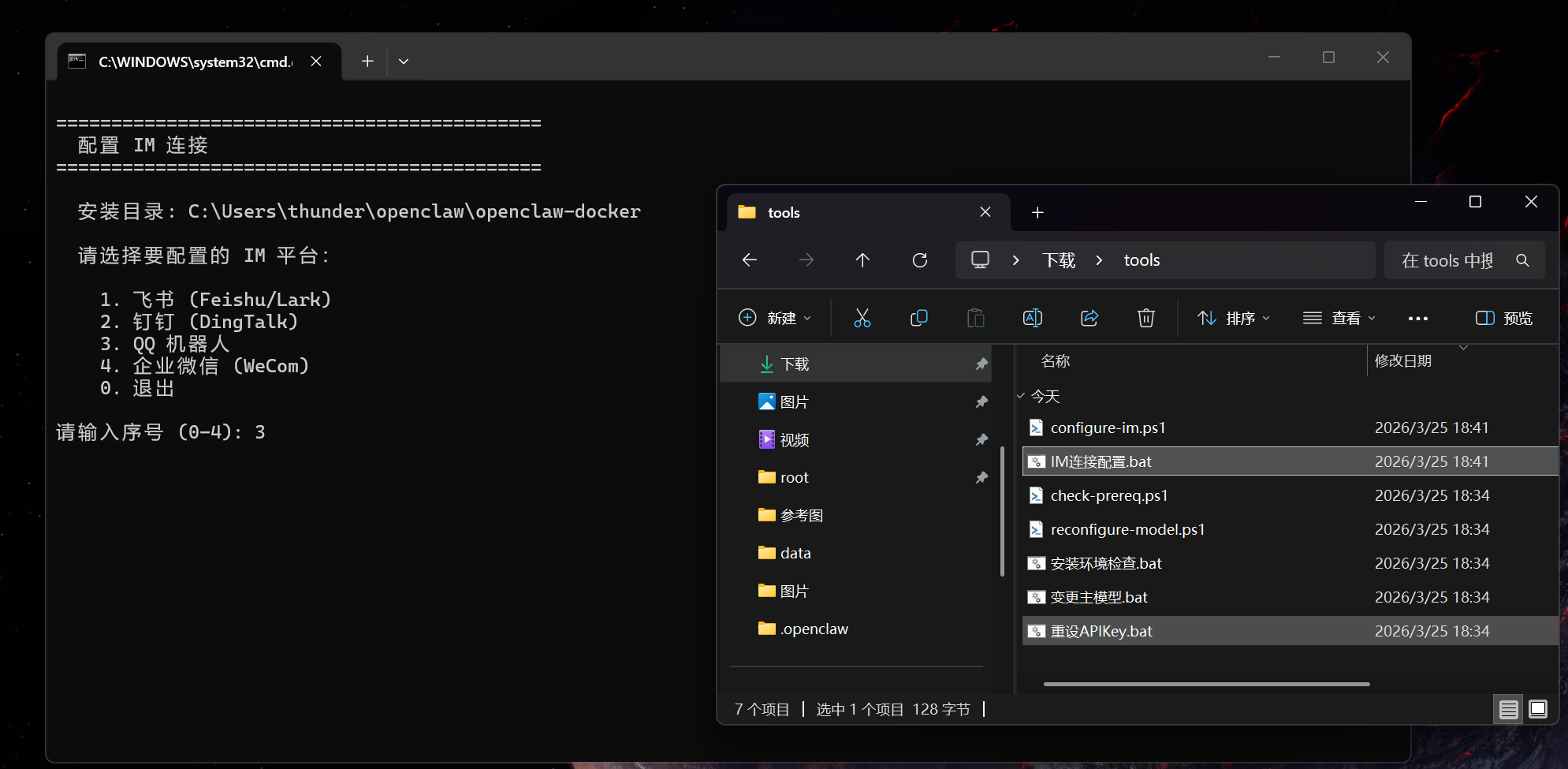
Task: Collapse the 今天 file group
Action: pos(1022,396)
